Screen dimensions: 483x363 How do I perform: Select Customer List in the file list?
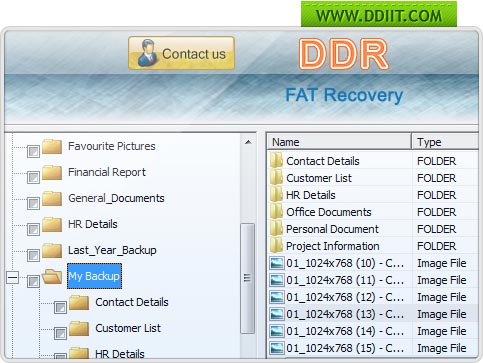(x=319, y=178)
